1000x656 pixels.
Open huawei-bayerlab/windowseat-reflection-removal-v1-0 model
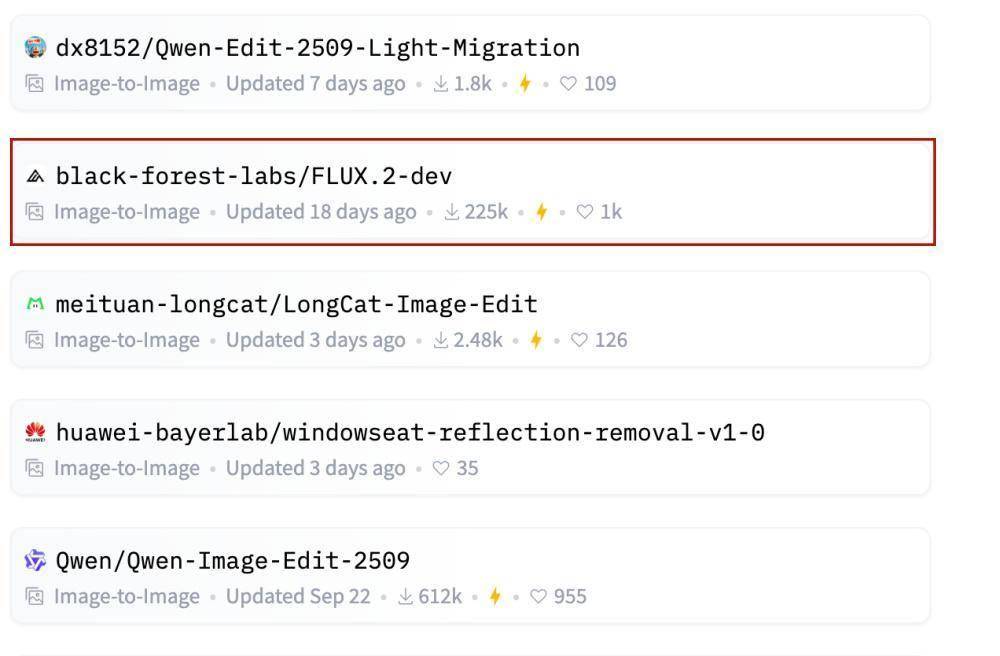(x=410, y=433)
